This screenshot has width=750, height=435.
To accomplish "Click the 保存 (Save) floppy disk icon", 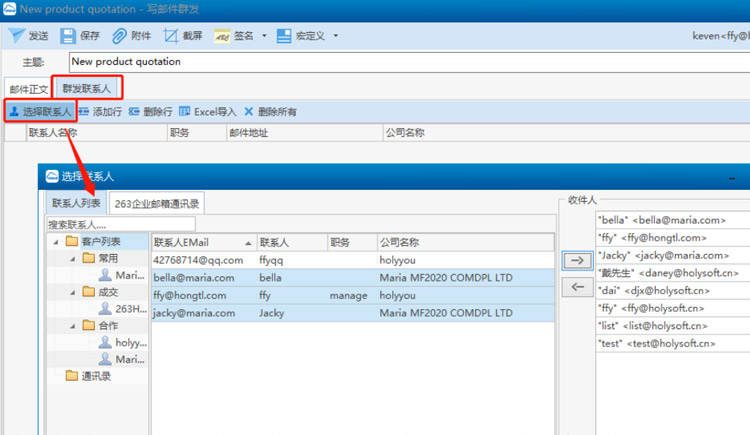I will [68, 36].
